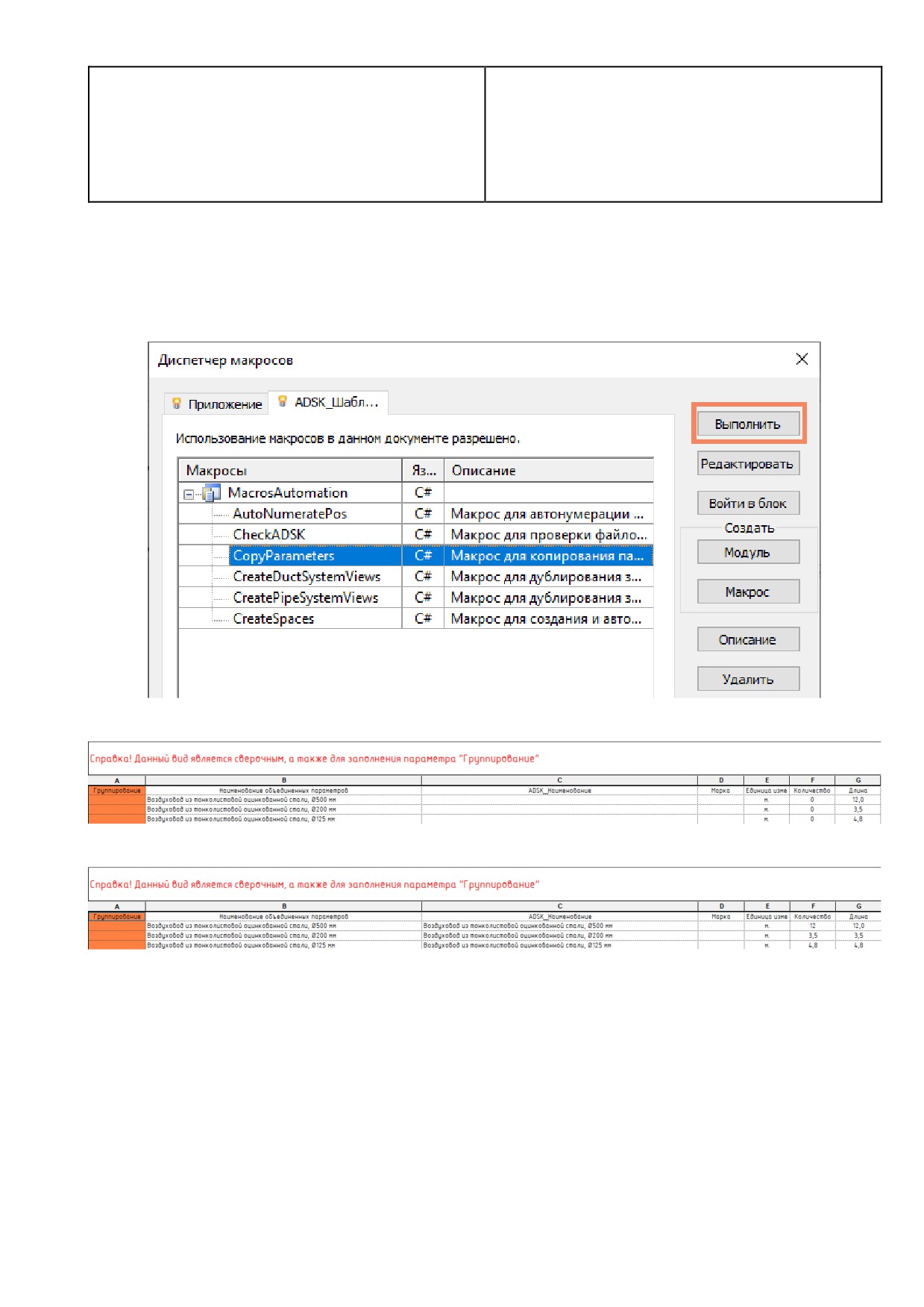
Task: Create a new Макрос
Action: [748, 592]
